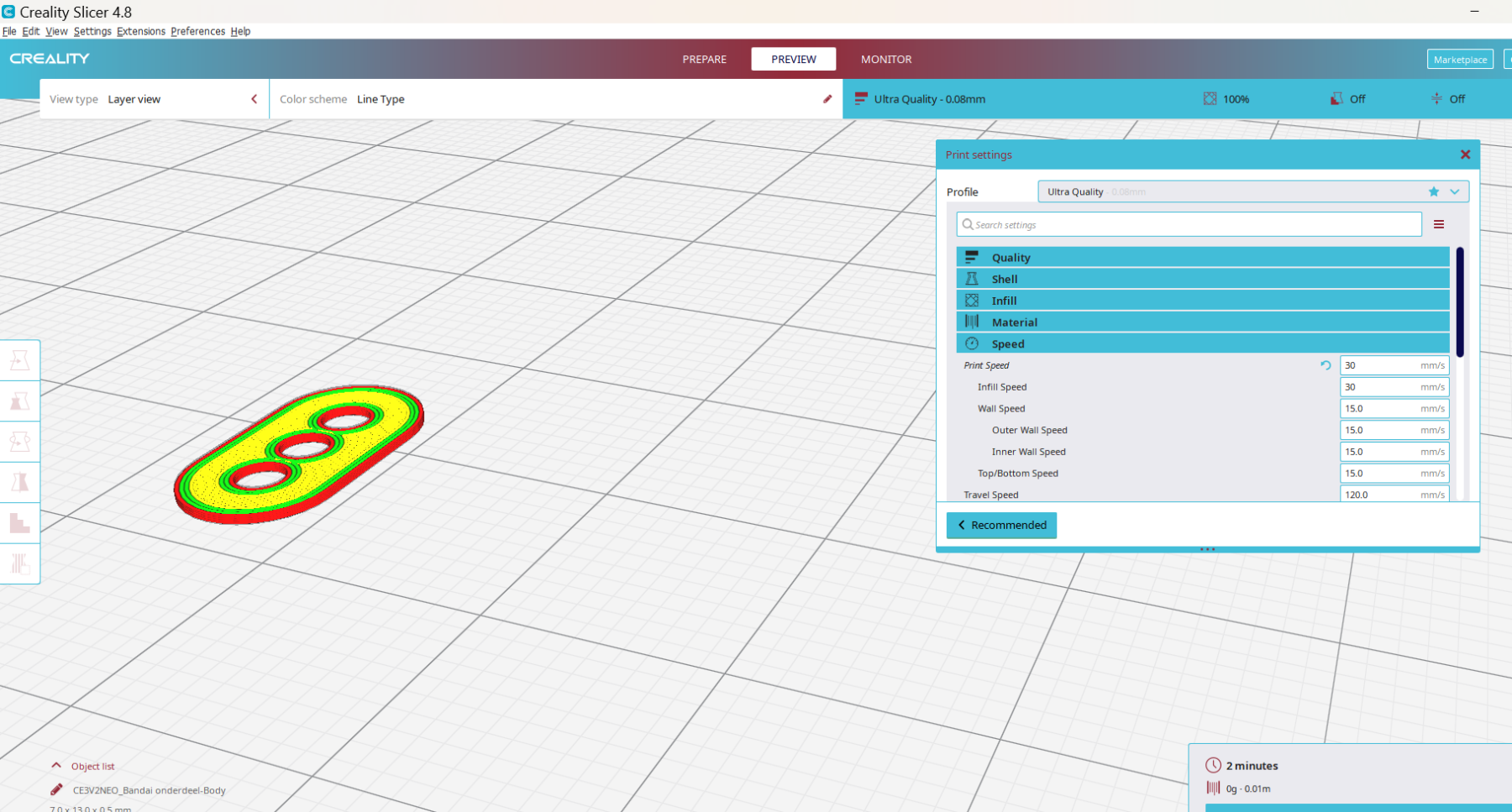Click the Creality logo in the header
The height and width of the screenshot is (812, 1512).
tap(50, 59)
